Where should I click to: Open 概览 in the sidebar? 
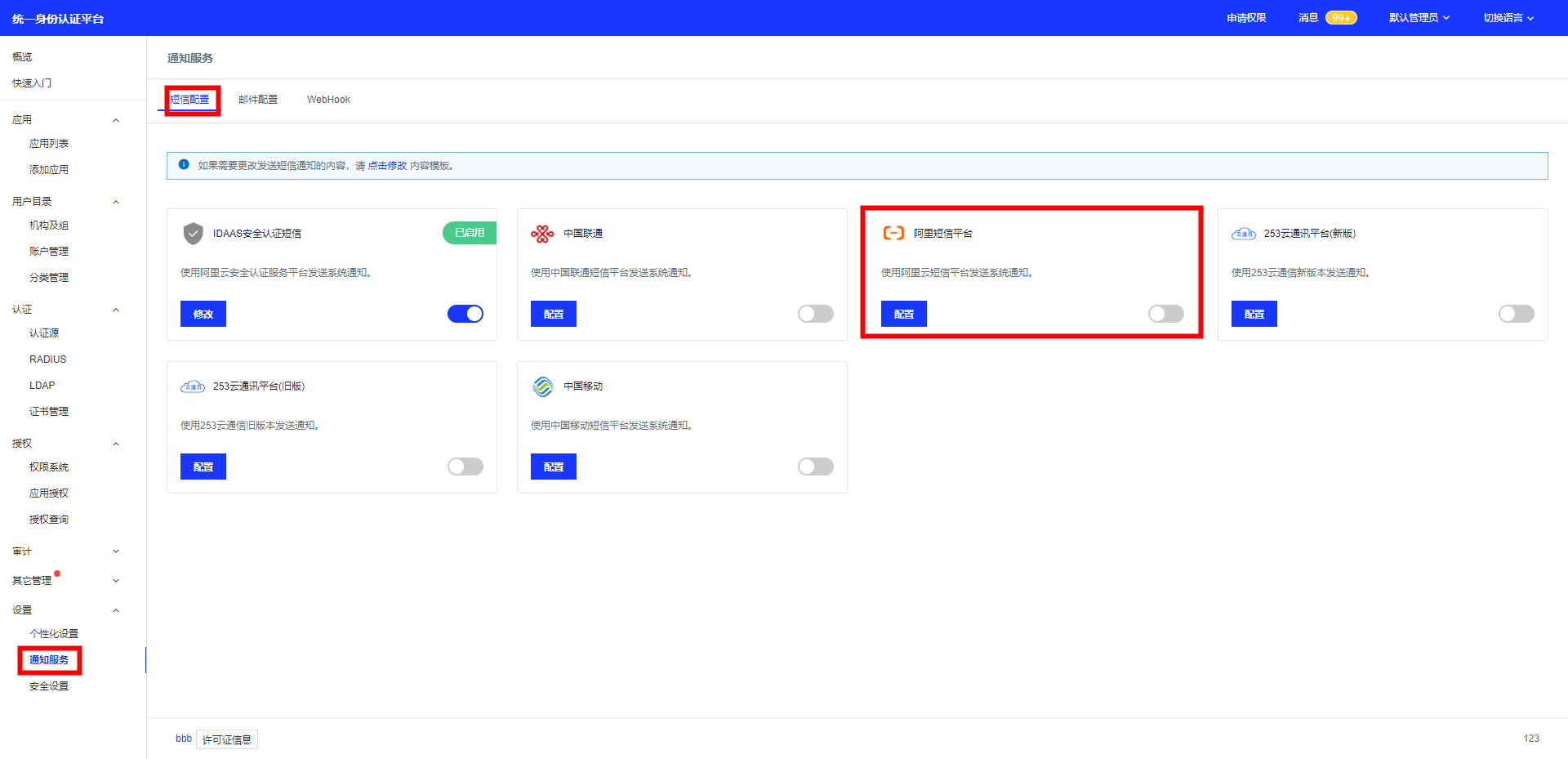22,57
